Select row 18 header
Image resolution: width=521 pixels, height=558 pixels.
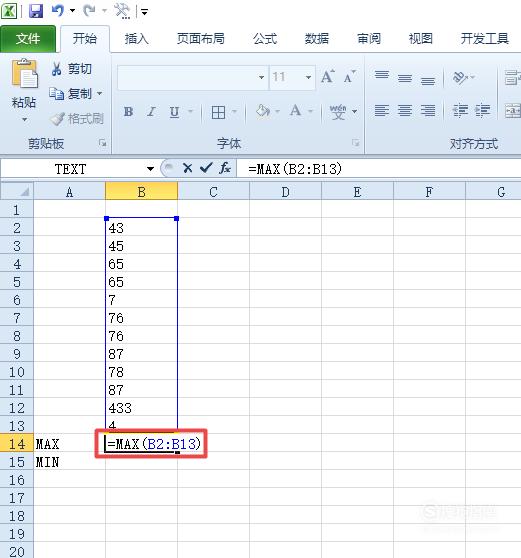(x=17, y=516)
